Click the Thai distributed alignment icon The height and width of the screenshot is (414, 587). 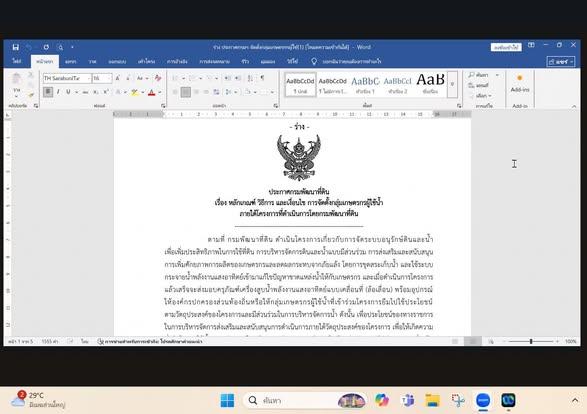click(216, 92)
